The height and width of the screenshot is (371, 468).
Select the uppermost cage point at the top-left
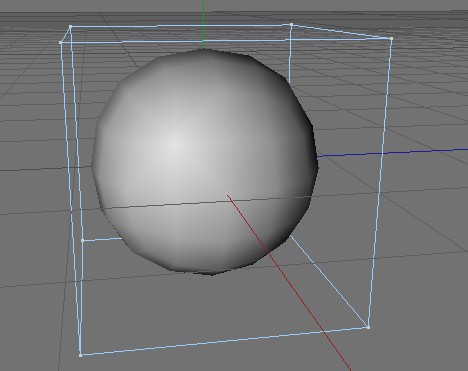70,26
